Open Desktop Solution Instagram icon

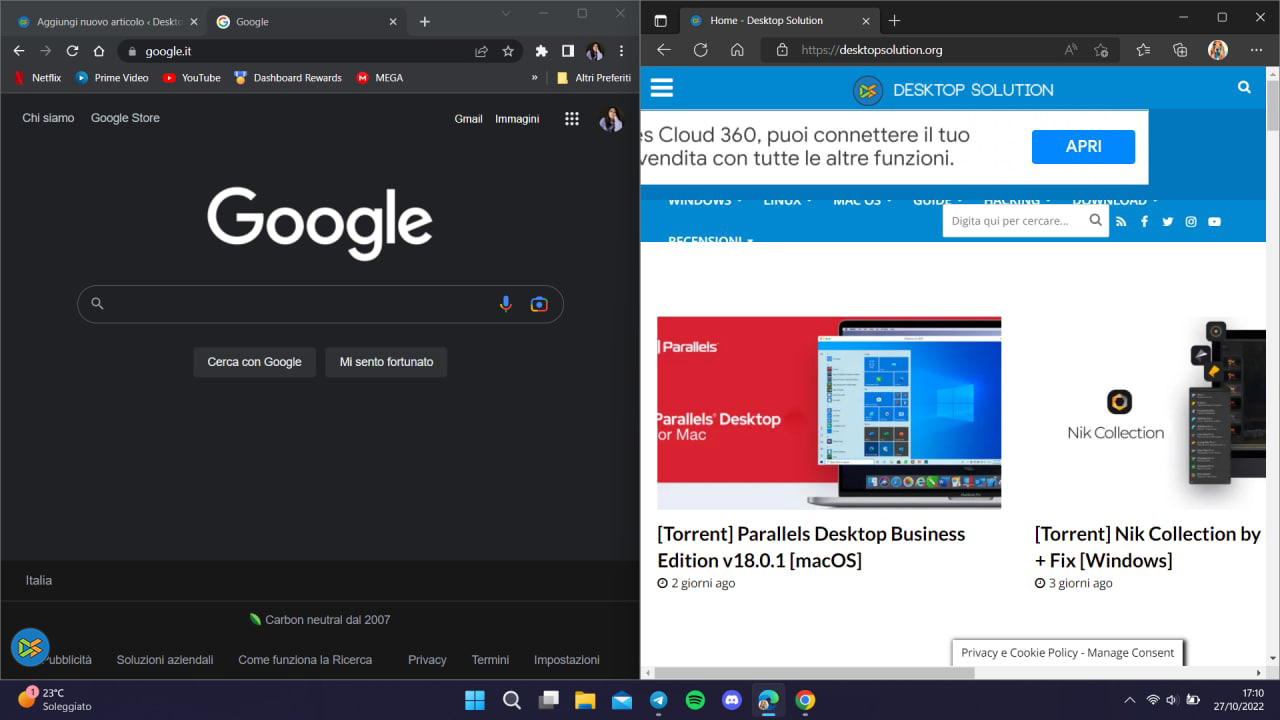1191,222
